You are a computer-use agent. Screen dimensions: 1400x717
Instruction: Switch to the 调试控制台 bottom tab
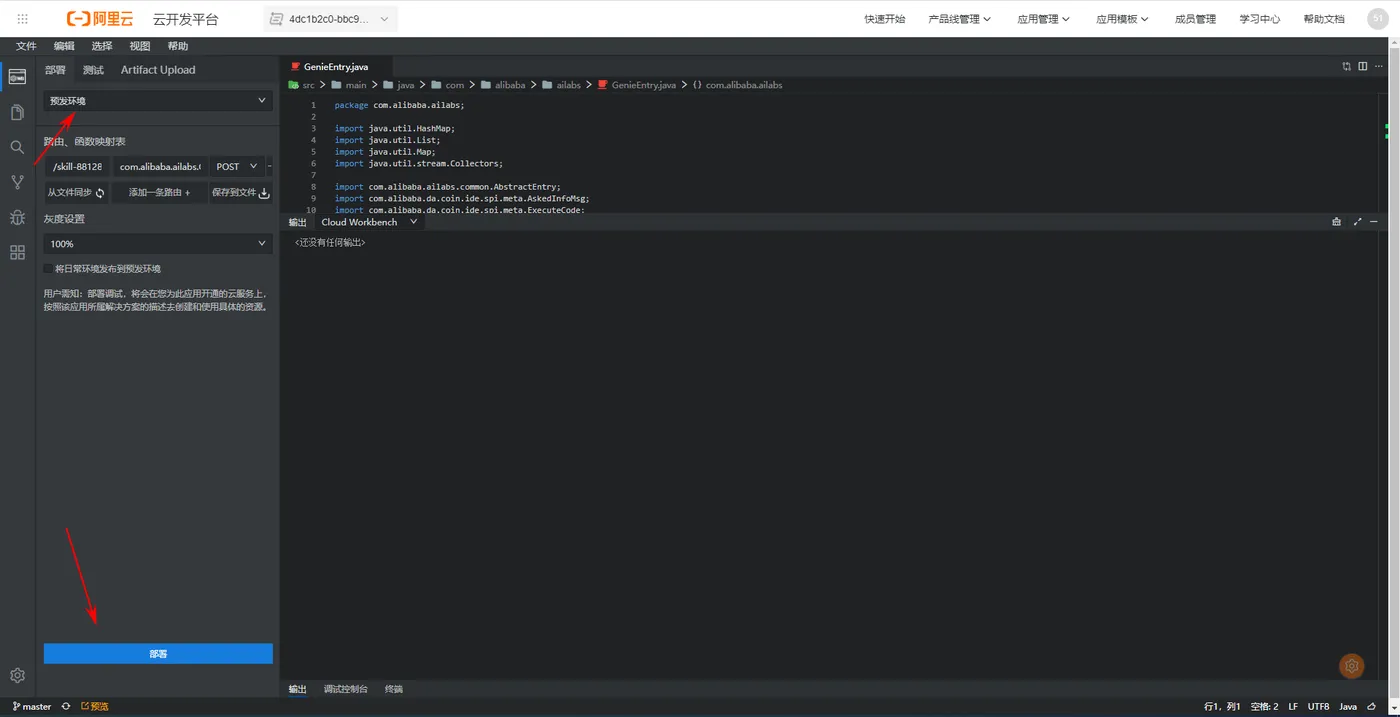pyautogui.click(x=346, y=689)
